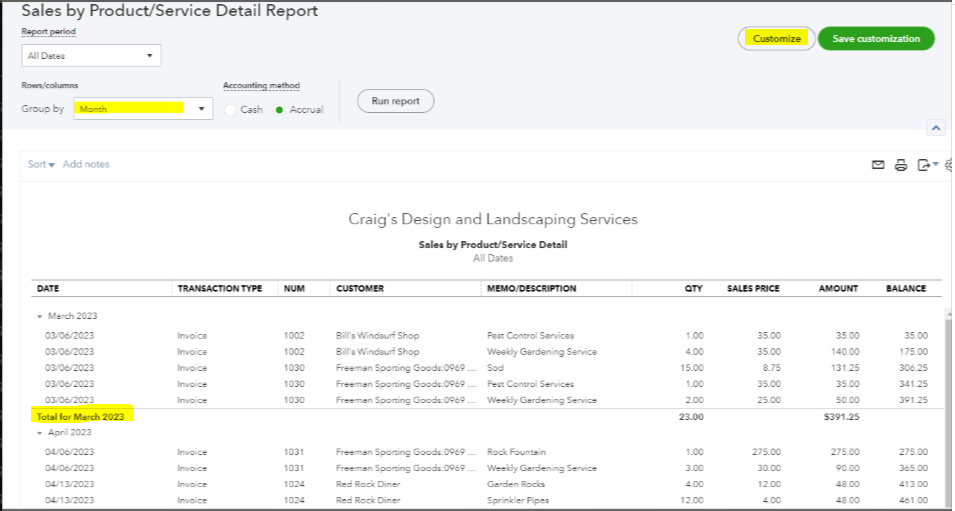Viewport: 955px width, 511px height.
Task: Click the 275.00 sales price for Rock Fountain
Action: point(765,452)
